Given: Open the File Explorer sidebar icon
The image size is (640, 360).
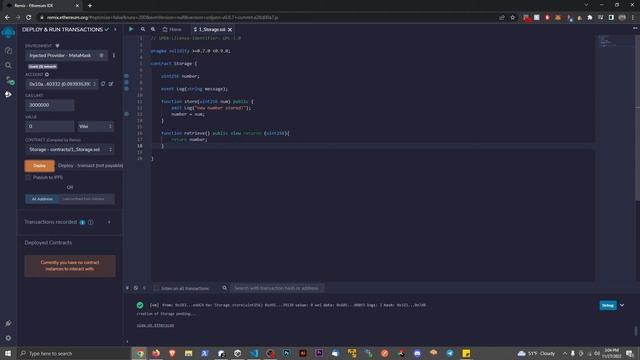Looking at the screenshot, I should (8, 51).
